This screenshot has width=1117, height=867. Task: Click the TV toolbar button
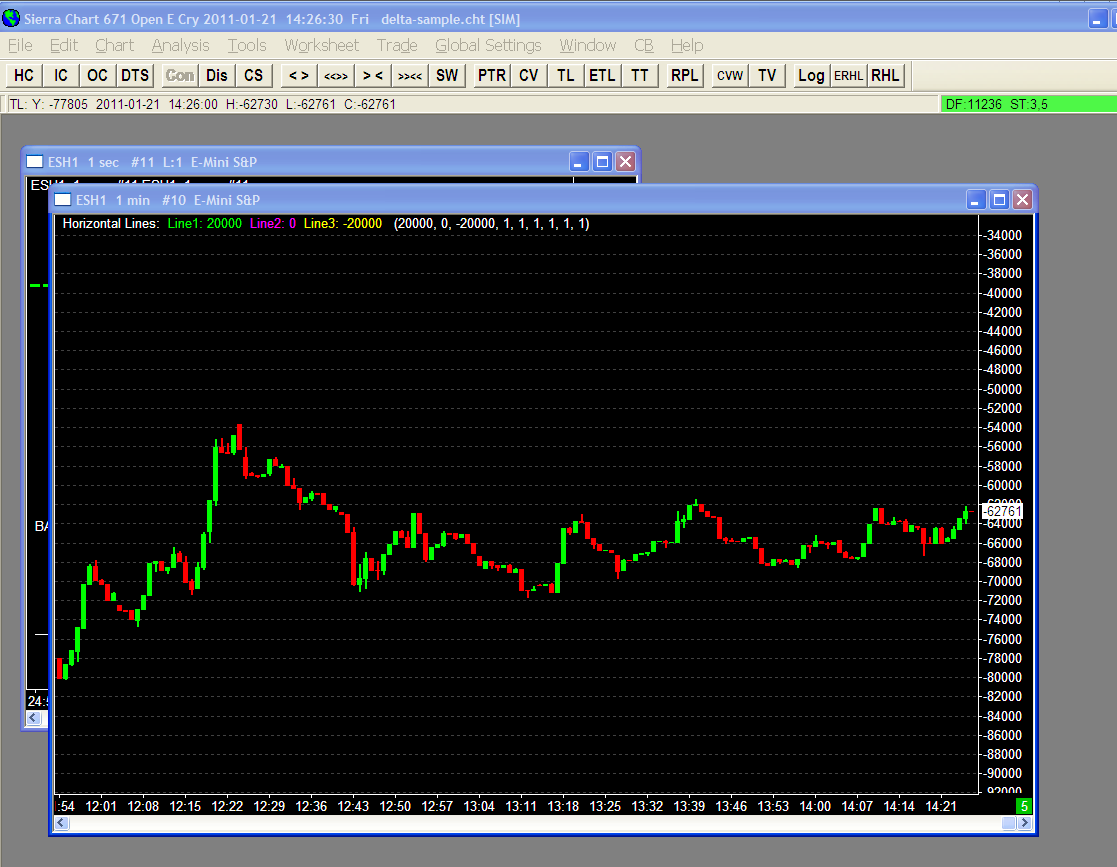(767, 76)
